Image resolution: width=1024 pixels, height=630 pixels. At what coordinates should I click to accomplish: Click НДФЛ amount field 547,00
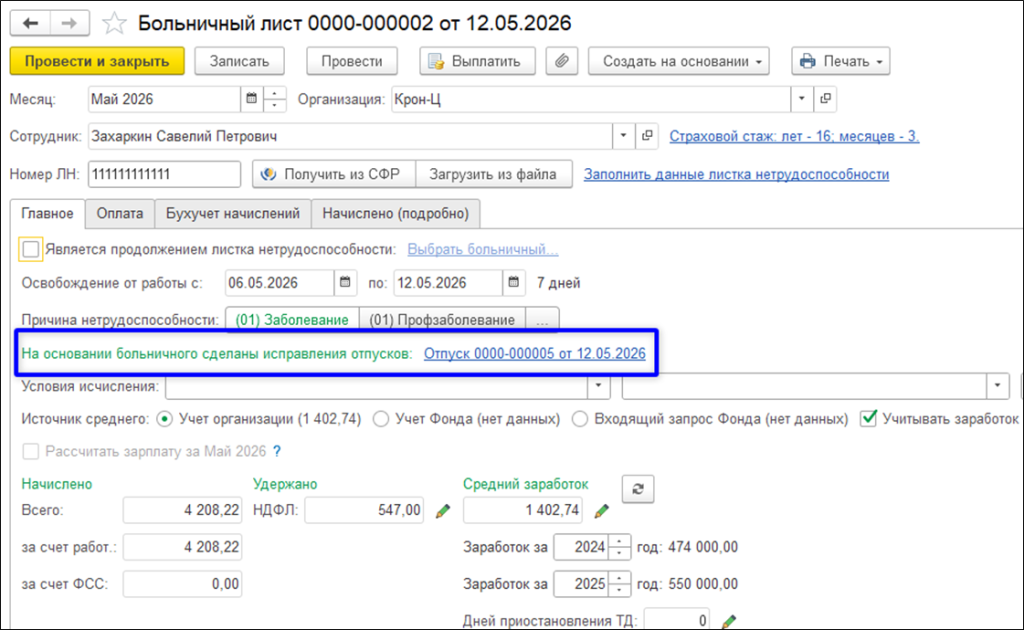(364, 510)
